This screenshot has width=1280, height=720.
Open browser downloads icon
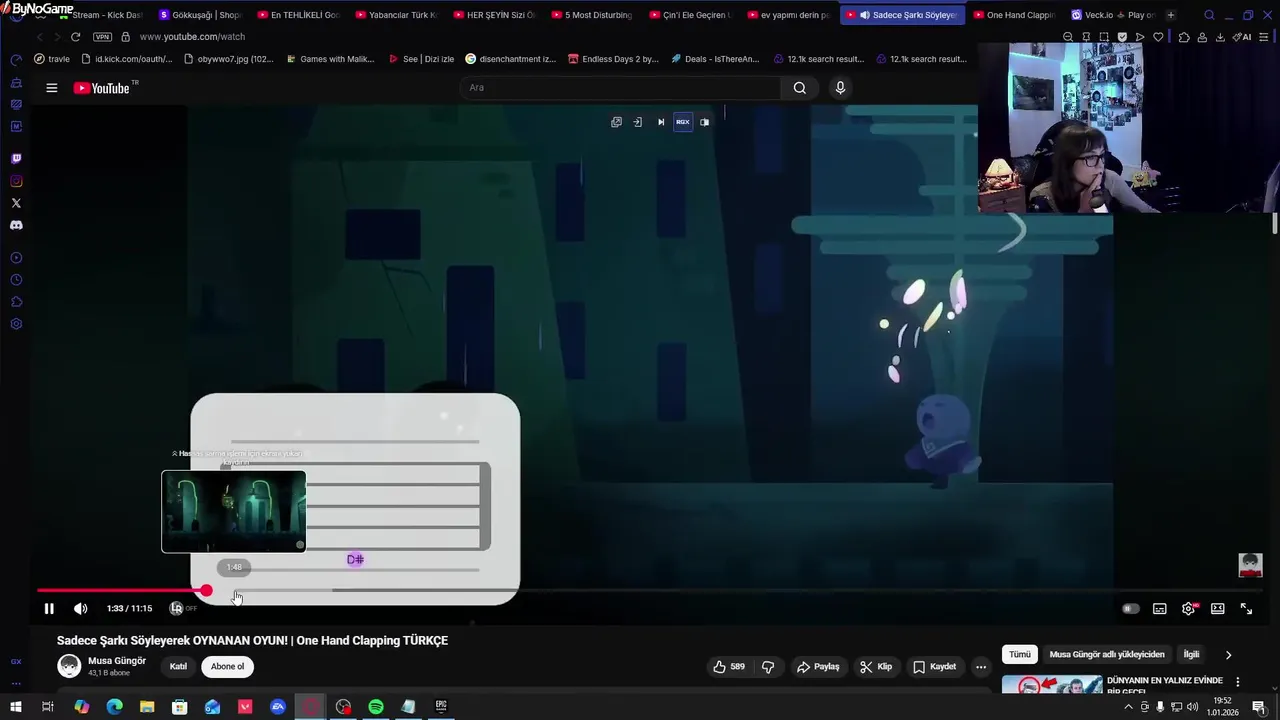(x=1222, y=37)
